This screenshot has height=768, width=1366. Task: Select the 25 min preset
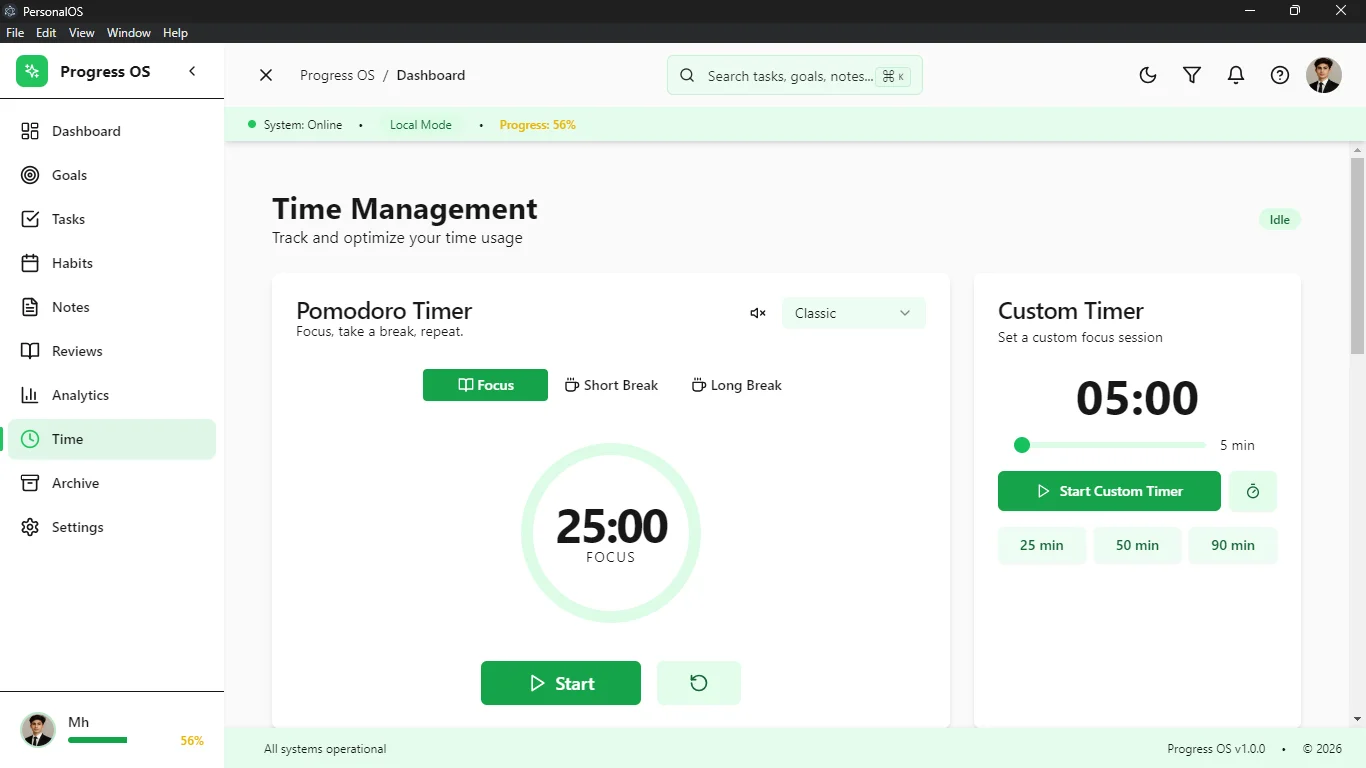[x=1042, y=545]
